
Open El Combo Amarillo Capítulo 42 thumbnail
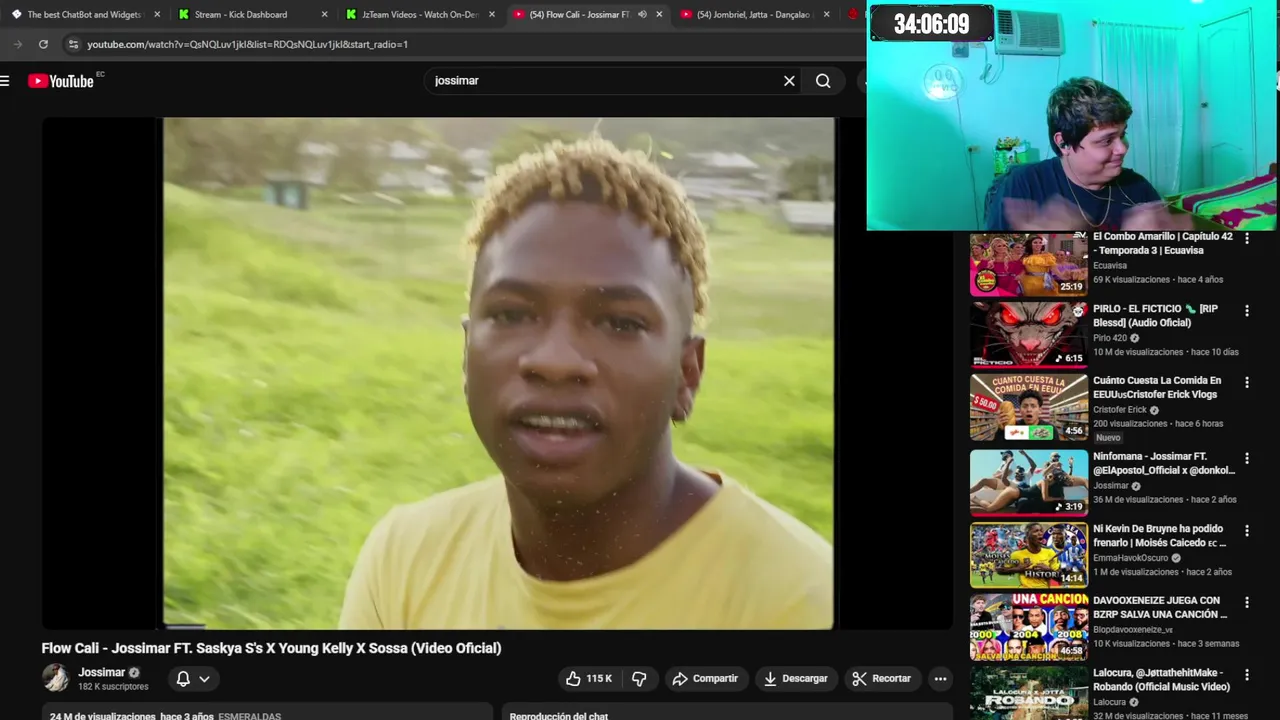[1028, 264]
